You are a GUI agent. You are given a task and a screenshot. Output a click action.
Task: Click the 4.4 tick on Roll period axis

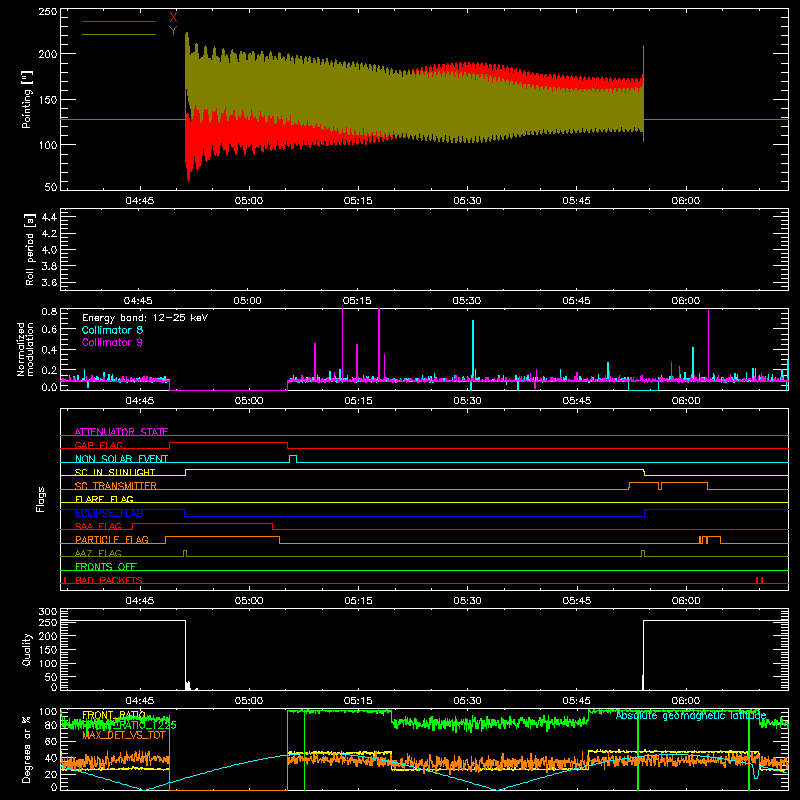49,217
